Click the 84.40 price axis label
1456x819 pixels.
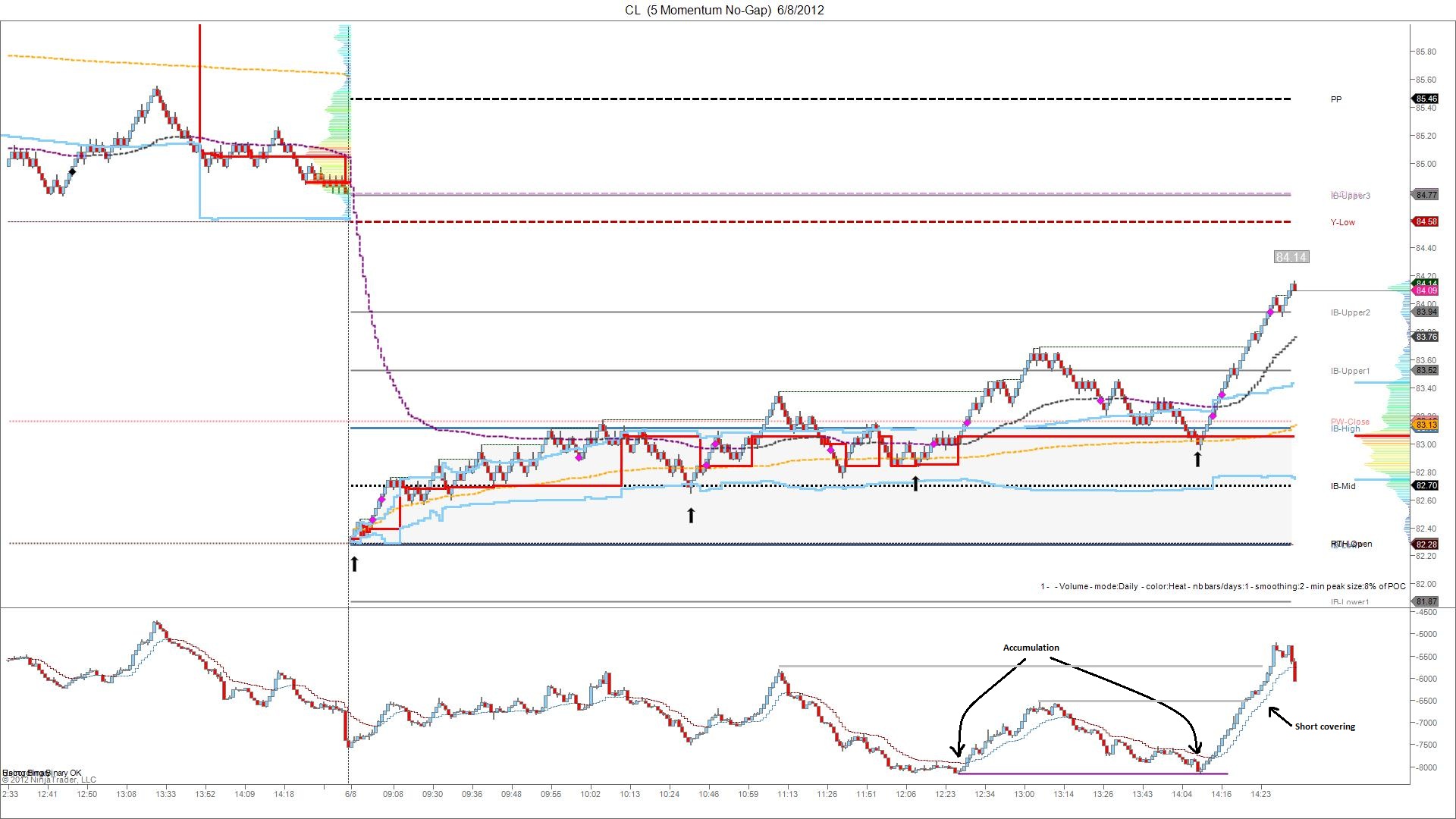(1426, 248)
